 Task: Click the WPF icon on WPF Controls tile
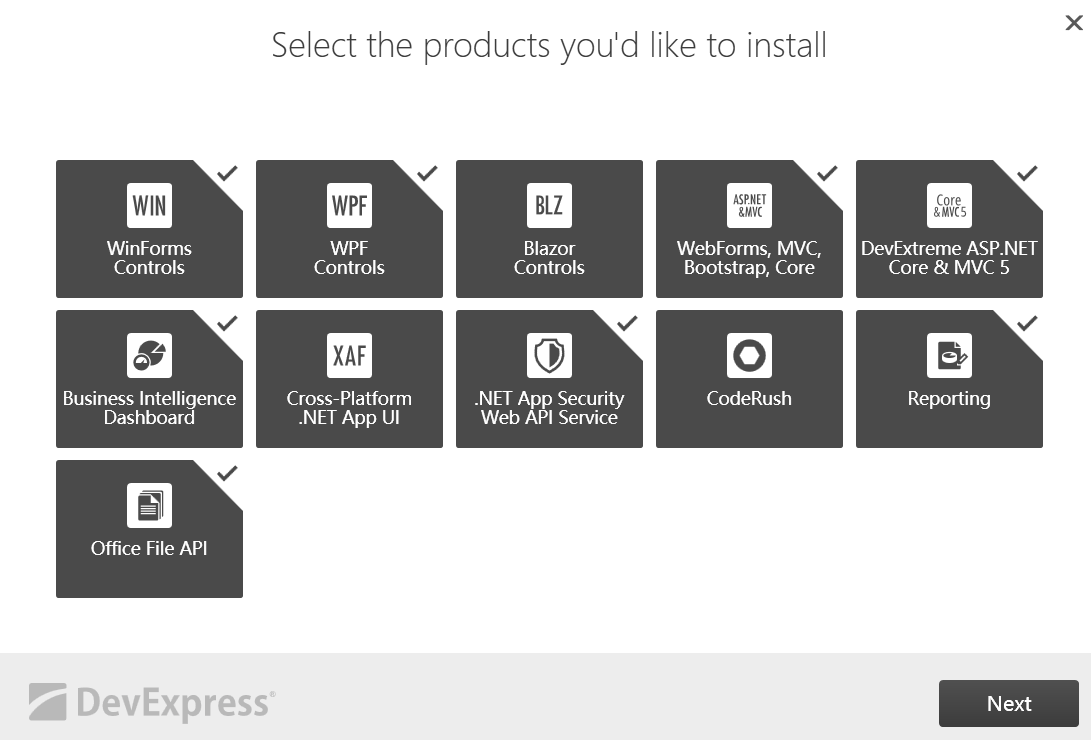point(349,205)
